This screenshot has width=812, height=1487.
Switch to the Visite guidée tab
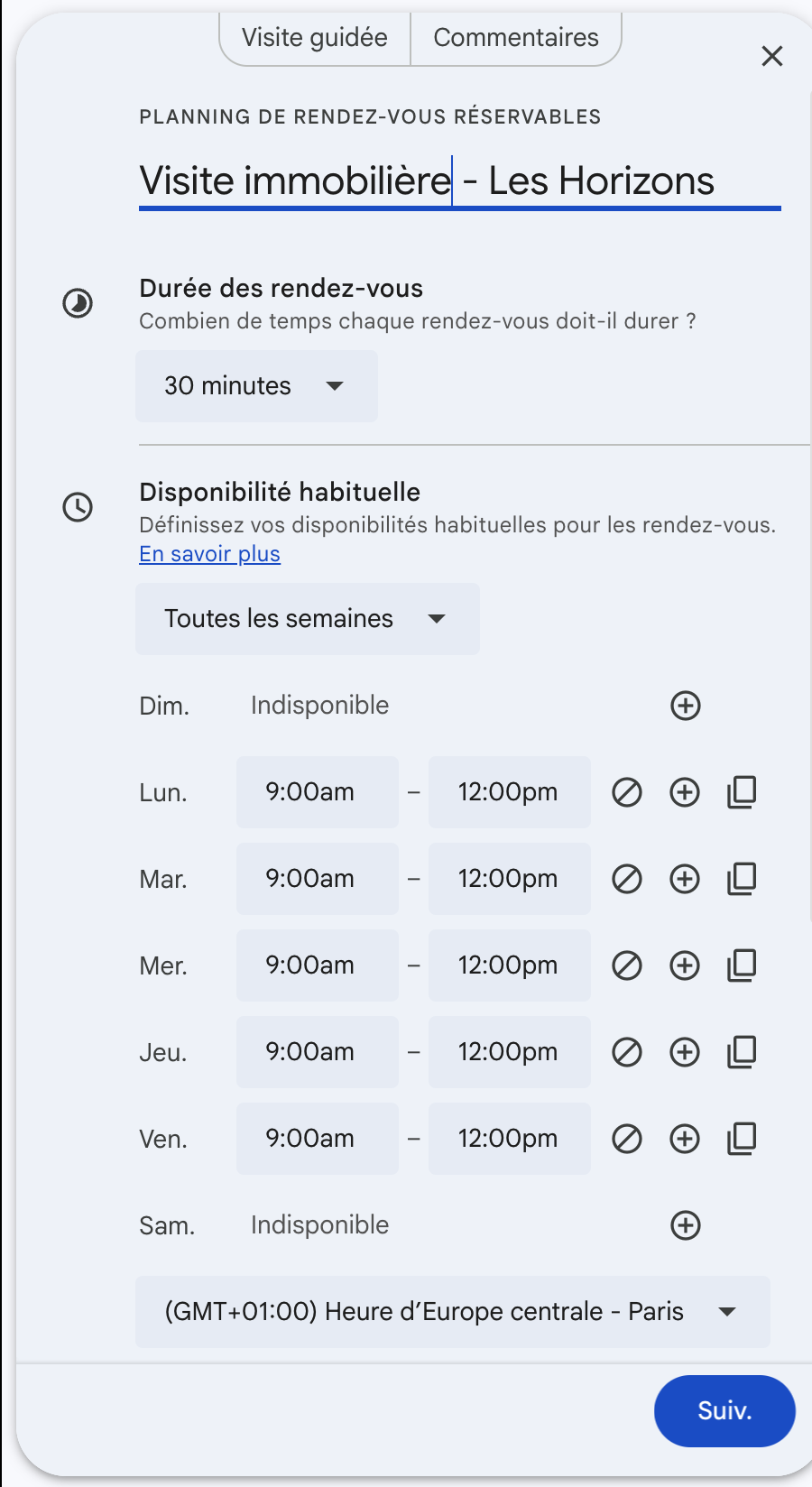pyautogui.click(x=315, y=38)
